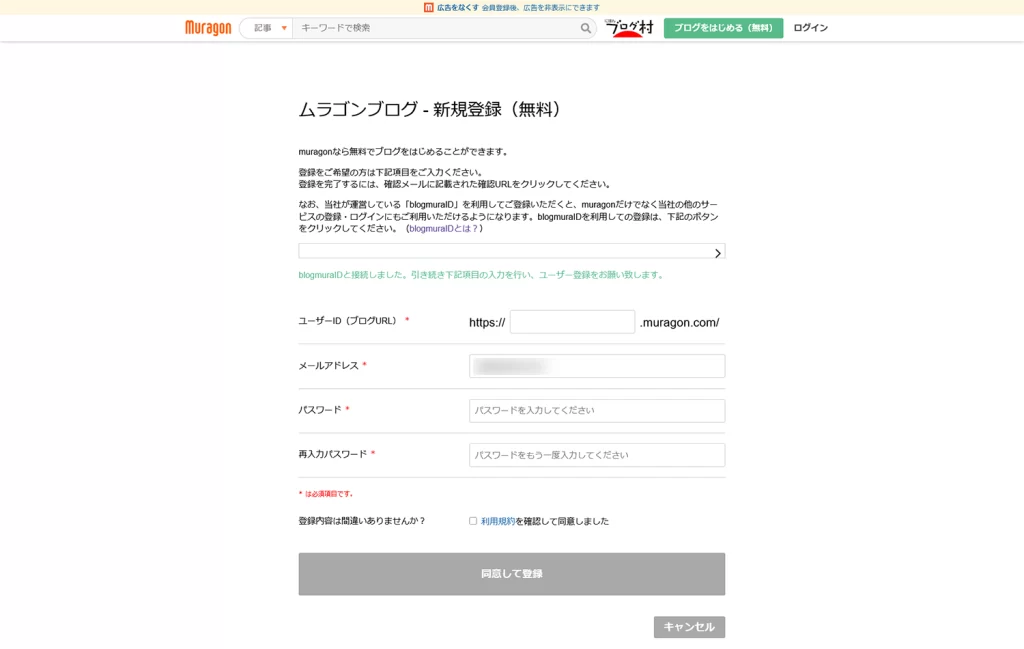Click the ユーザーID blog URL input field
Image resolution: width=1024 pixels, height=649 pixels.
point(572,322)
